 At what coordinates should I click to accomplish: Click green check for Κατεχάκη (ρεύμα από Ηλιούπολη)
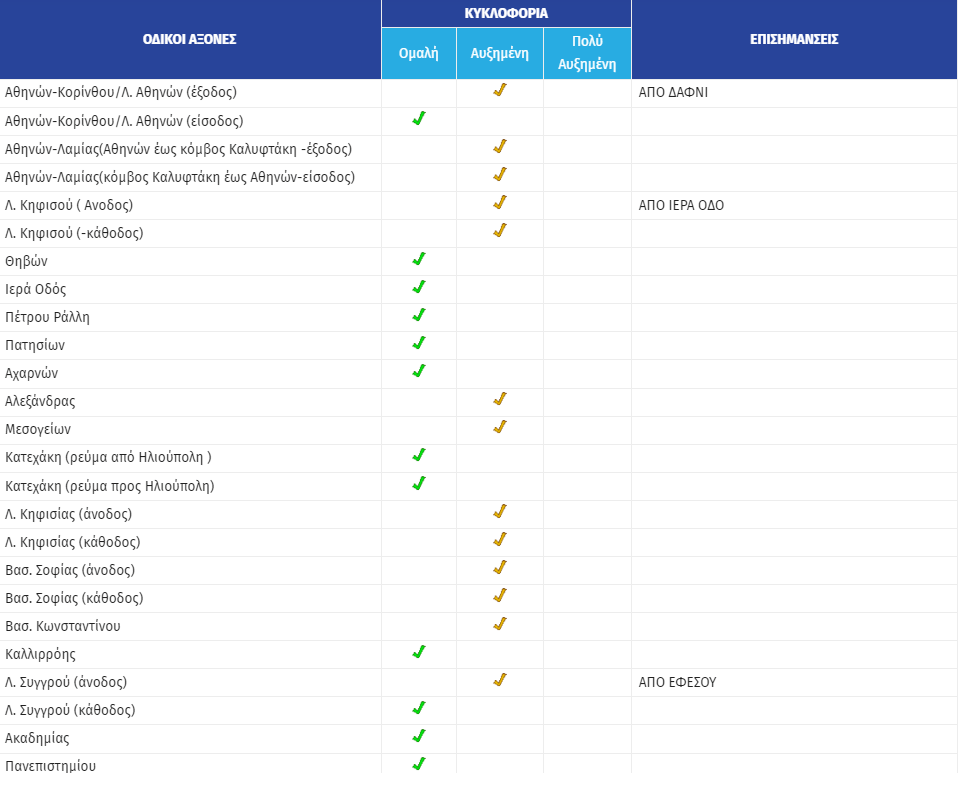tap(419, 456)
